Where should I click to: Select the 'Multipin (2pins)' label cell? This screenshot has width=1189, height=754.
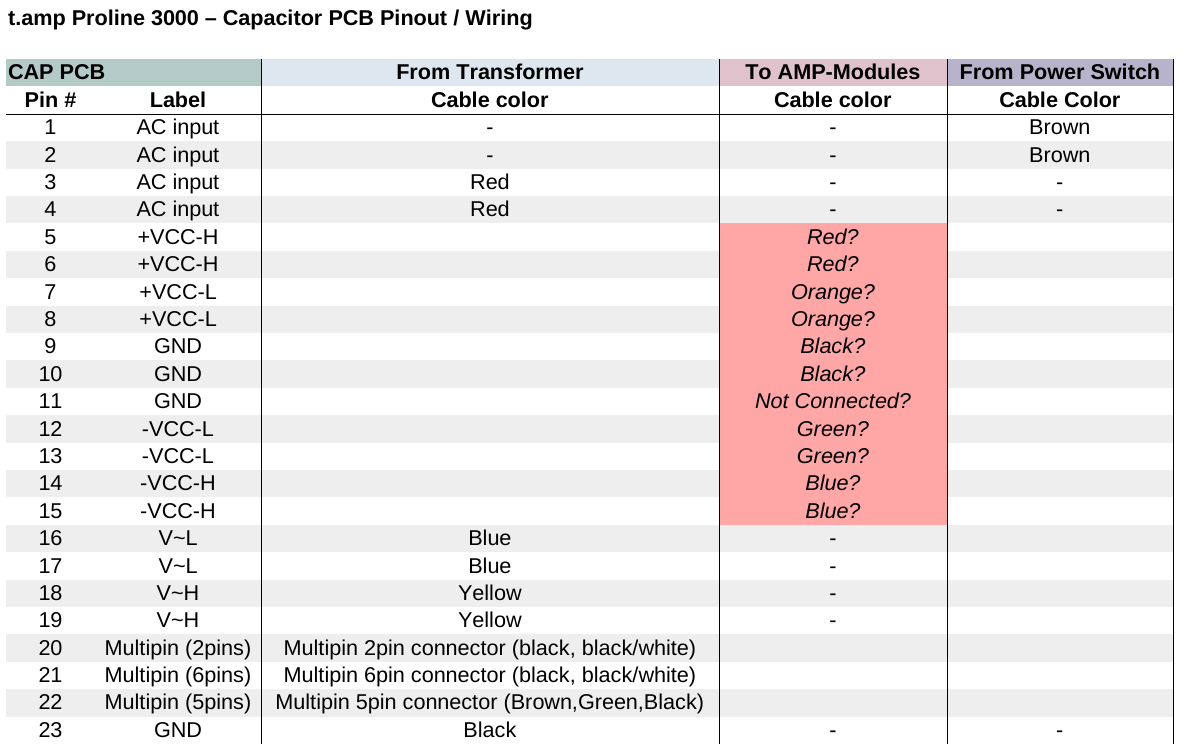(177, 648)
